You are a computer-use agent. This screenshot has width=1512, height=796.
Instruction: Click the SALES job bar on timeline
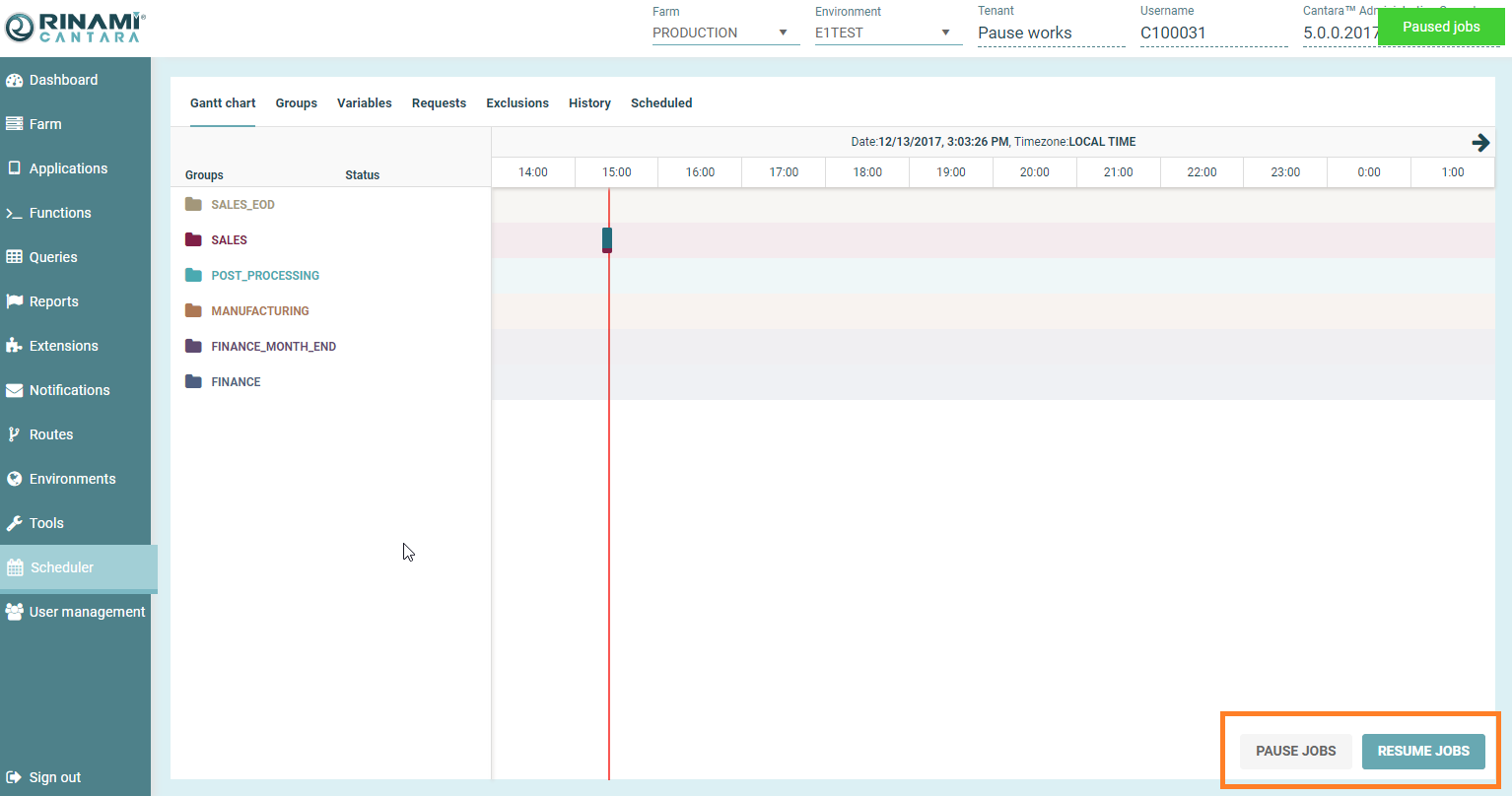pos(607,239)
